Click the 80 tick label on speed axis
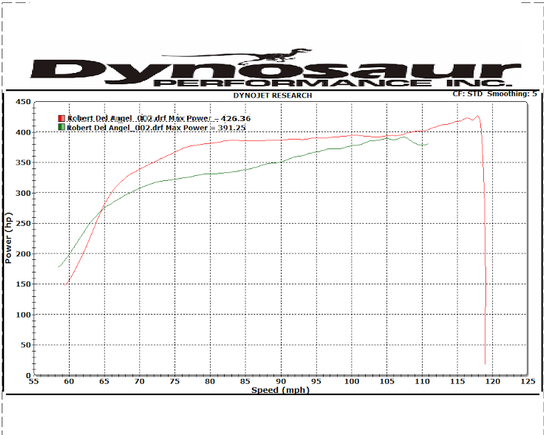Viewport: 544px width, 435px height. (210, 382)
